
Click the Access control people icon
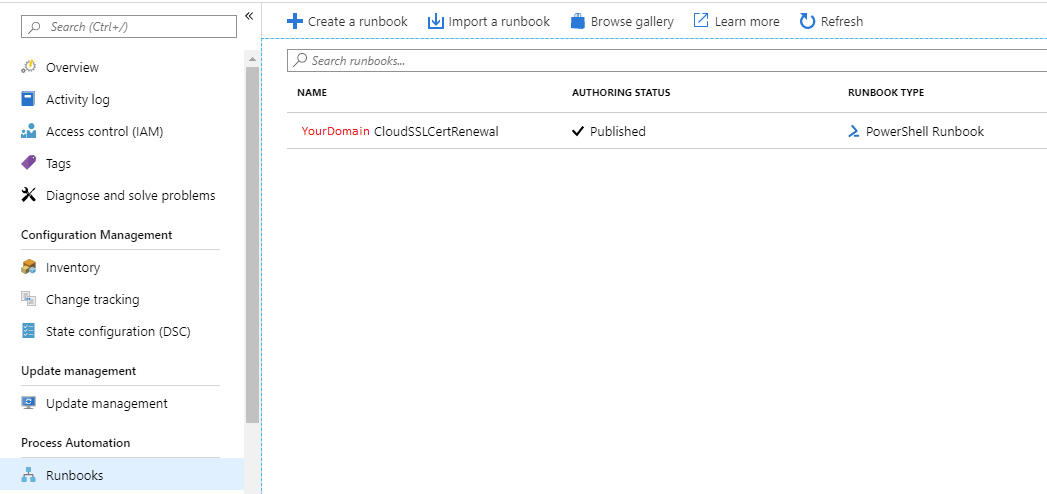(x=29, y=132)
